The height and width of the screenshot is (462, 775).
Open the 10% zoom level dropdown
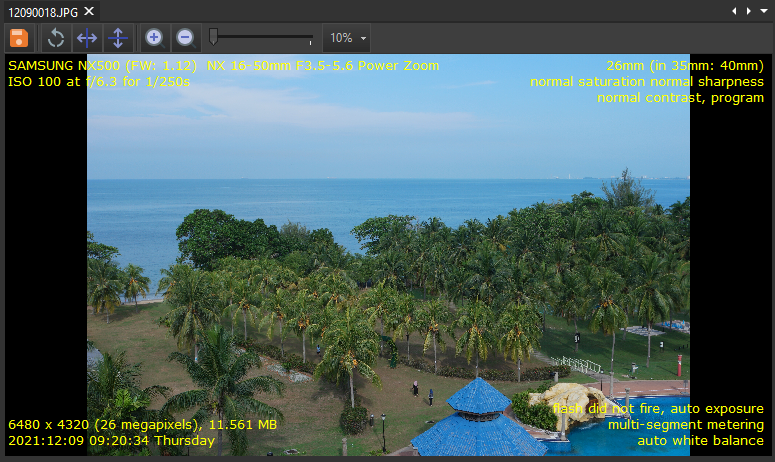(x=347, y=38)
